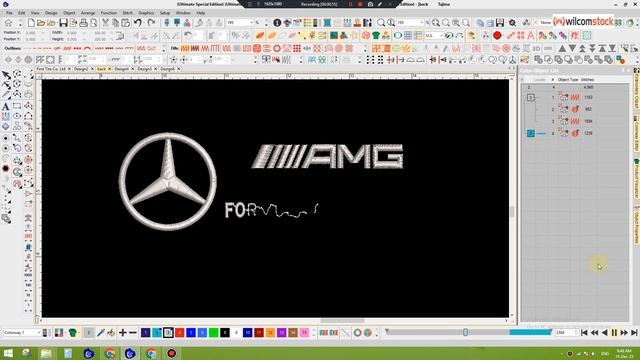Click the solid up triangle sequence icon
Screen dimensions: 640x360
pyautogui.click(x=562, y=48)
